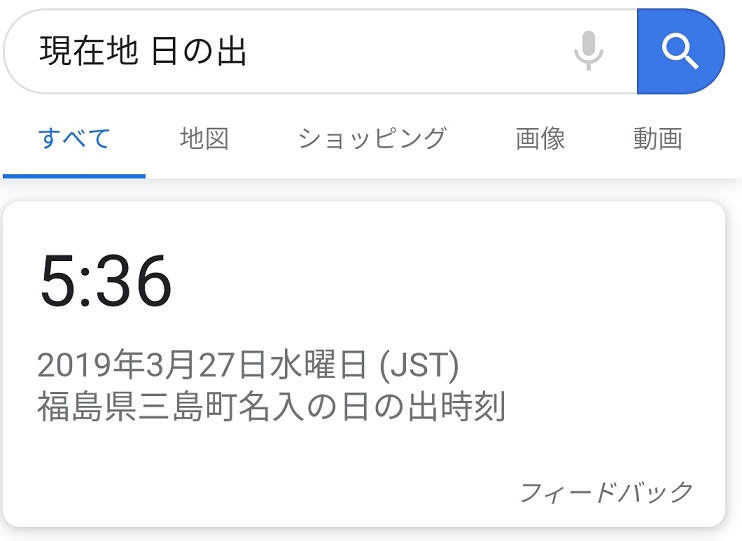
Task: Click the blue underline beneath the すべて tab
Action: (x=74, y=176)
